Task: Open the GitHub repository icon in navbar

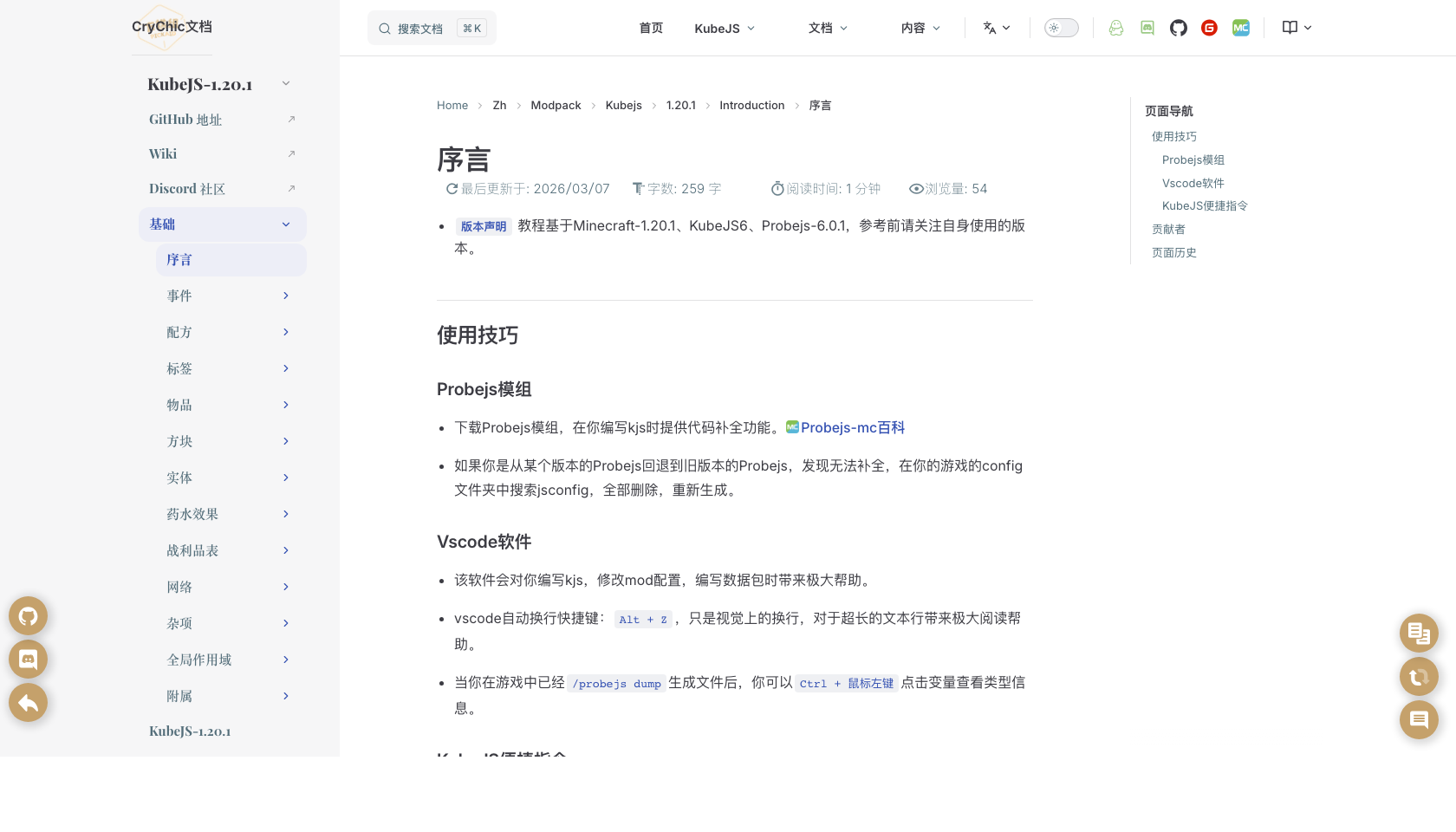Action: pos(1178,28)
